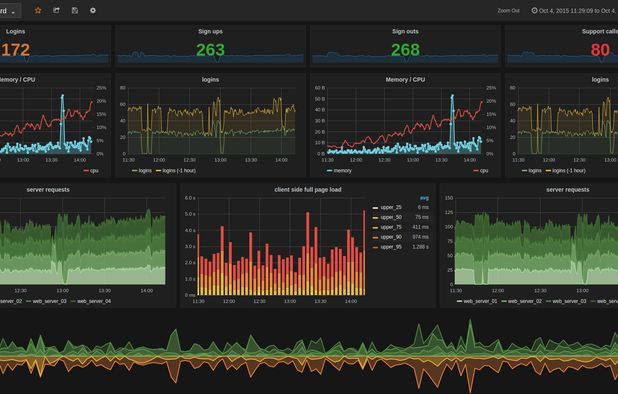This screenshot has height=394, width=618.
Task: Open logins graph title beneath Sign ups
Action: click(x=210, y=80)
